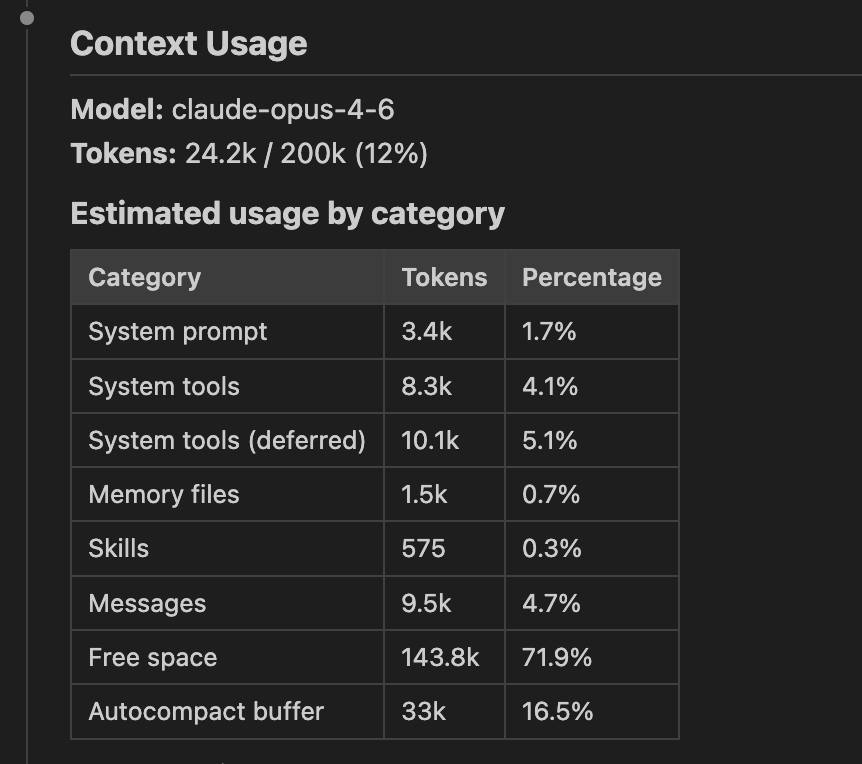862x764 pixels.
Task: Click the Memory files row label
Action: pyautogui.click(x=164, y=494)
